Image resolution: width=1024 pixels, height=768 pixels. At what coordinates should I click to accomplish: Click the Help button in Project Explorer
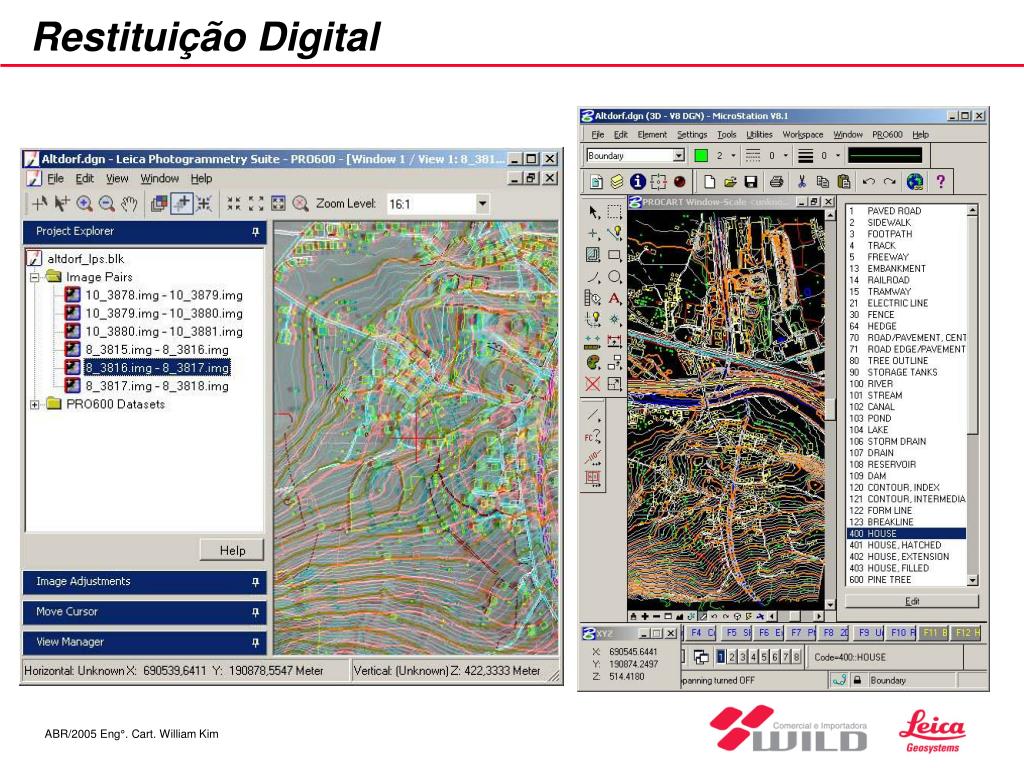(232, 551)
